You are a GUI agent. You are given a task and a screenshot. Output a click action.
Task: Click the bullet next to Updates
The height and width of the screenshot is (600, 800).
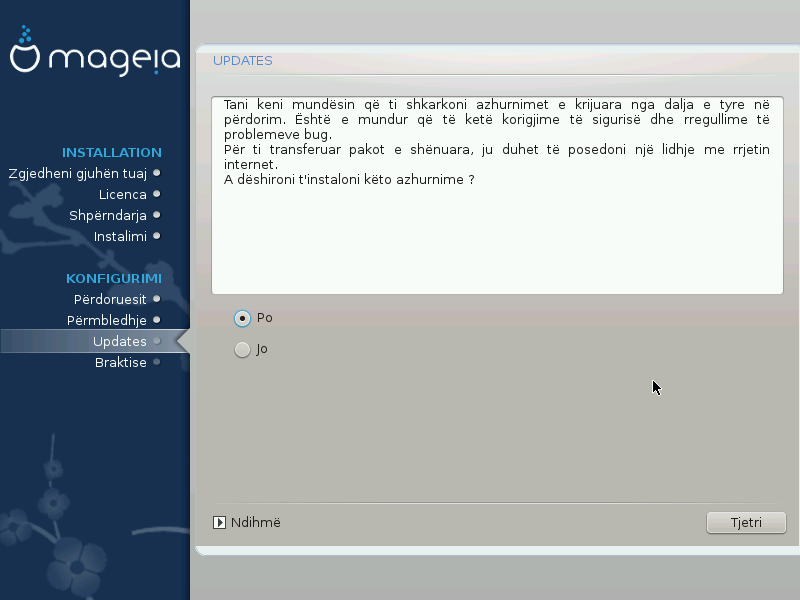[157, 341]
